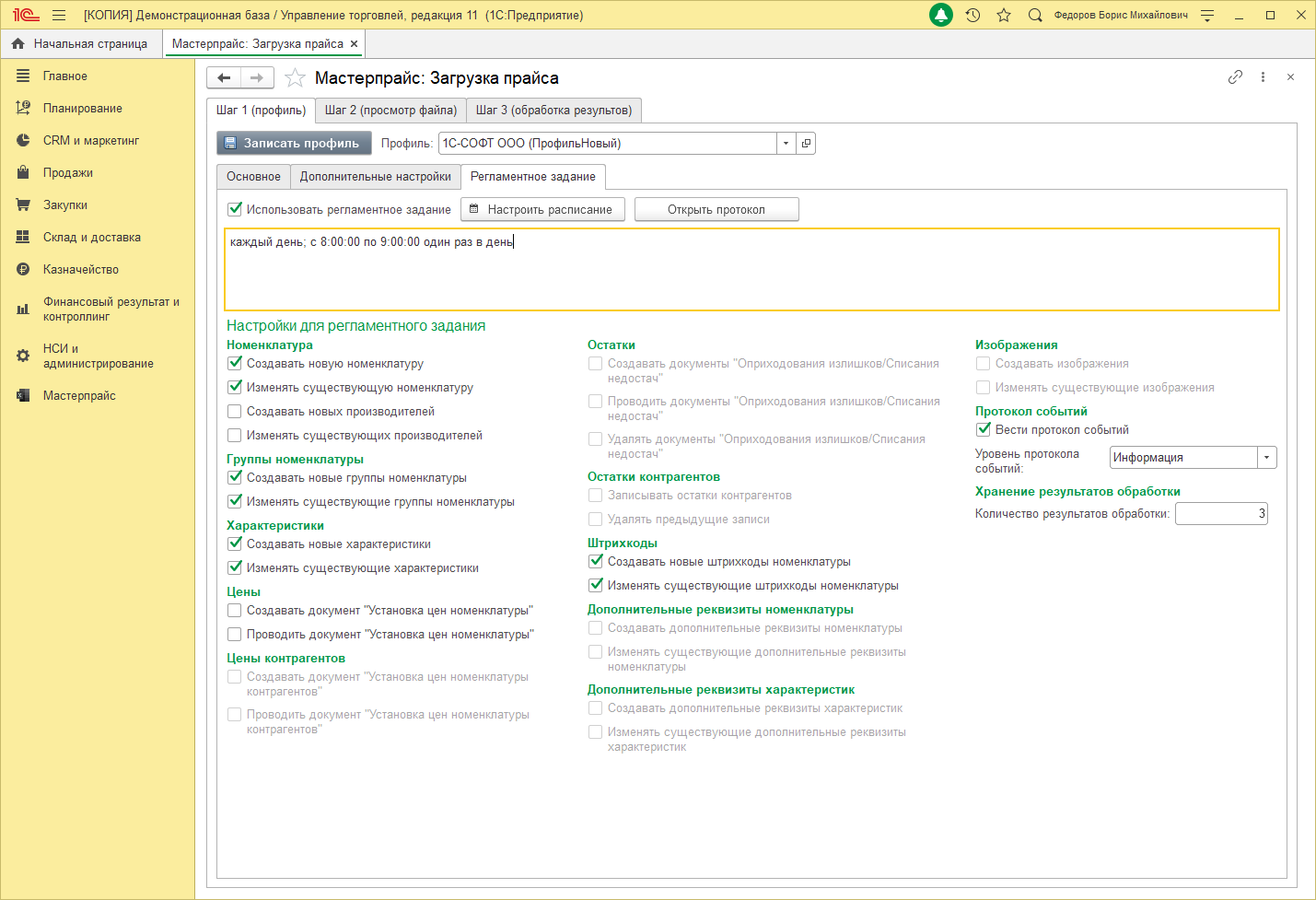Click the 'Записать профиль' button
The height and width of the screenshot is (900, 1316).
(x=294, y=144)
